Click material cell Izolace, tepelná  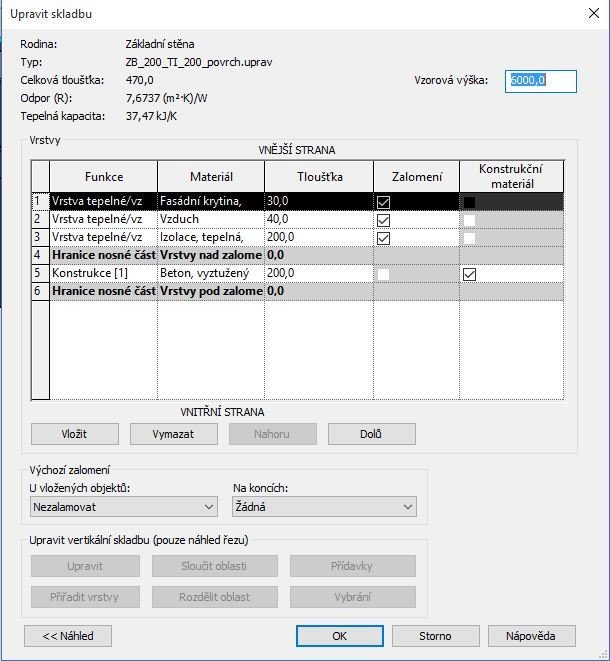[211, 237]
